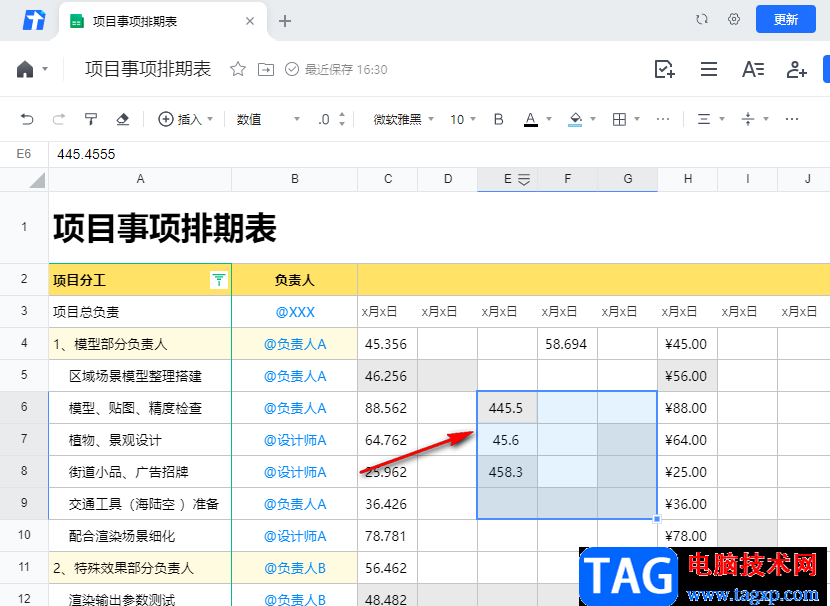Click the blue 更新 button
The height and width of the screenshot is (606, 830).
[786, 19]
